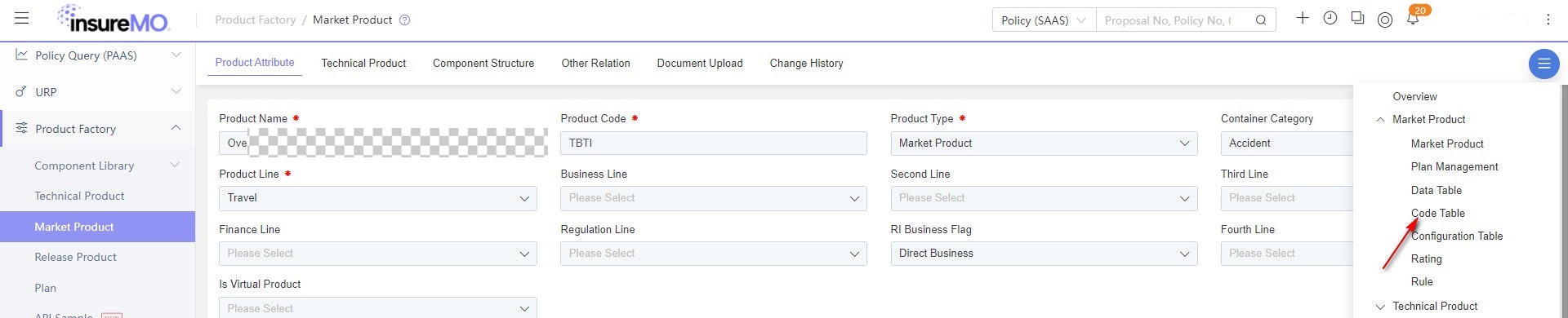Viewport: 1568px width, 318px height.
Task: Open the RI Business Flag dropdown
Action: coord(1044,254)
